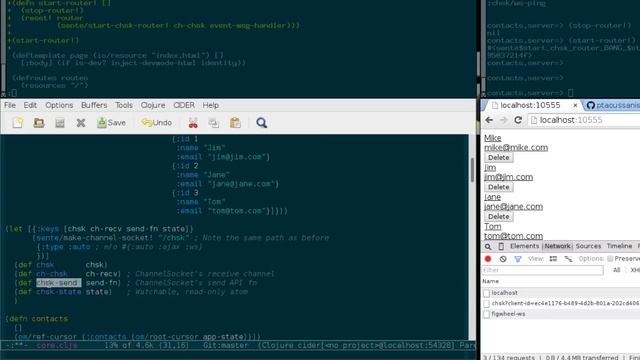Delete the Jane contact

coord(498,216)
